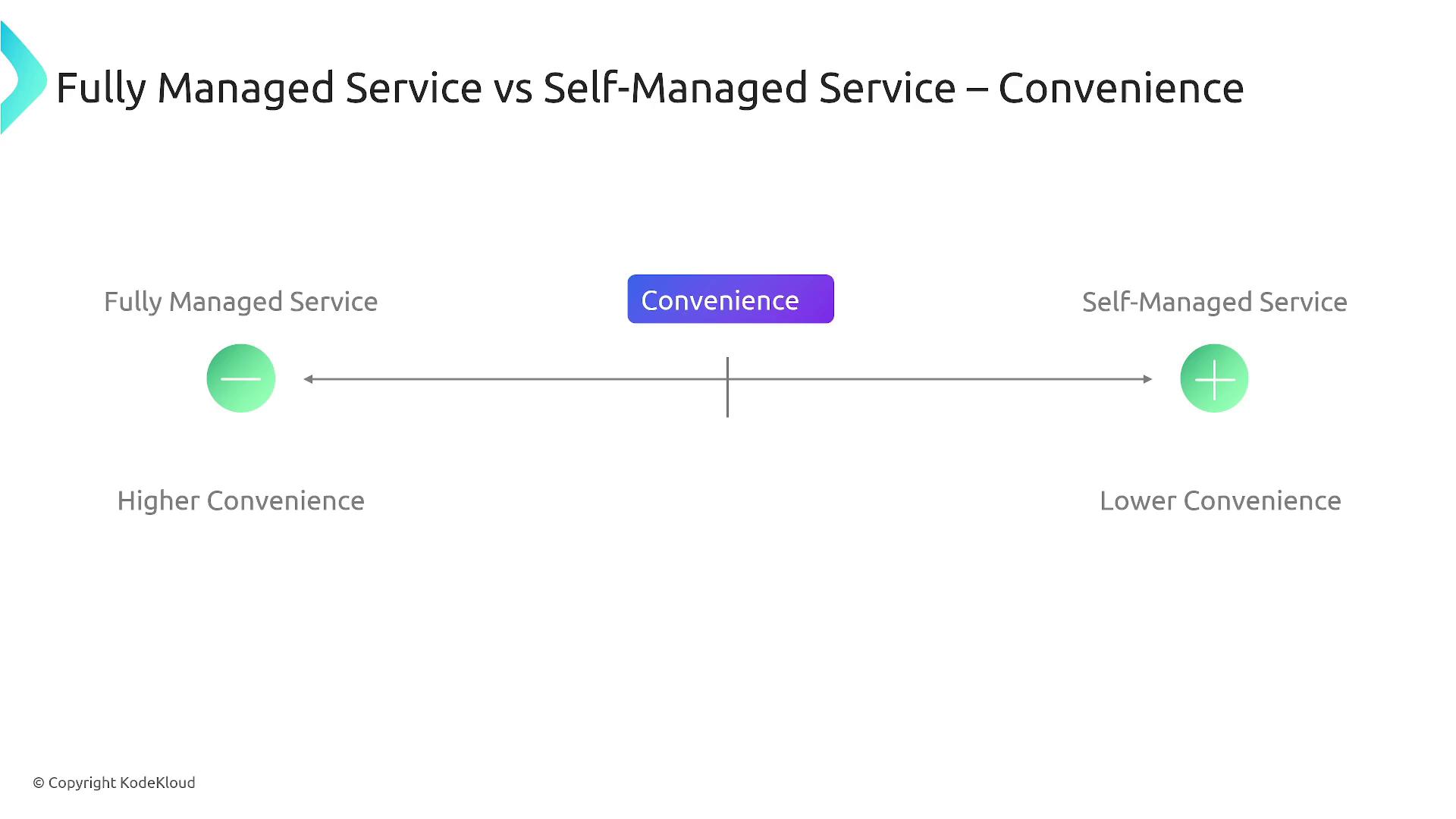Image resolution: width=1456 pixels, height=819 pixels.
Task: Click the axis line left of the center tick
Action: click(516, 379)
